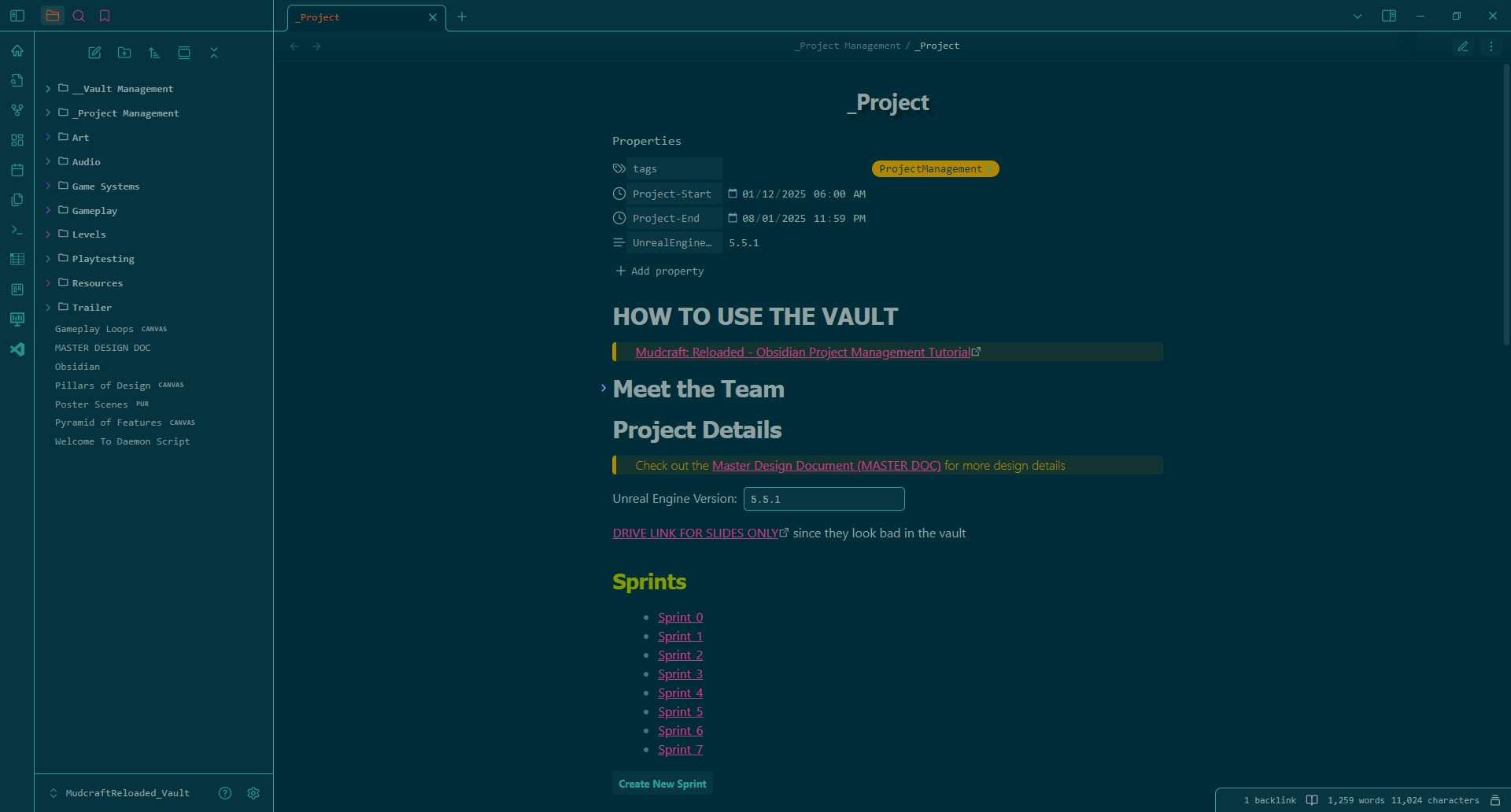Click the new folder icon
The image size is (1511, 812).
pos(124,53)
